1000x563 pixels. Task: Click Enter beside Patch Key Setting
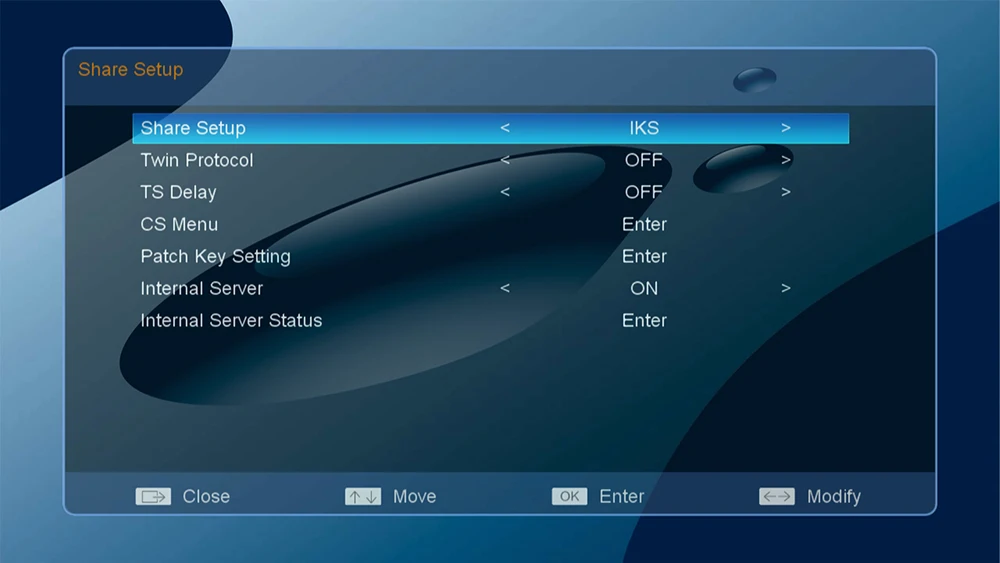644,256
